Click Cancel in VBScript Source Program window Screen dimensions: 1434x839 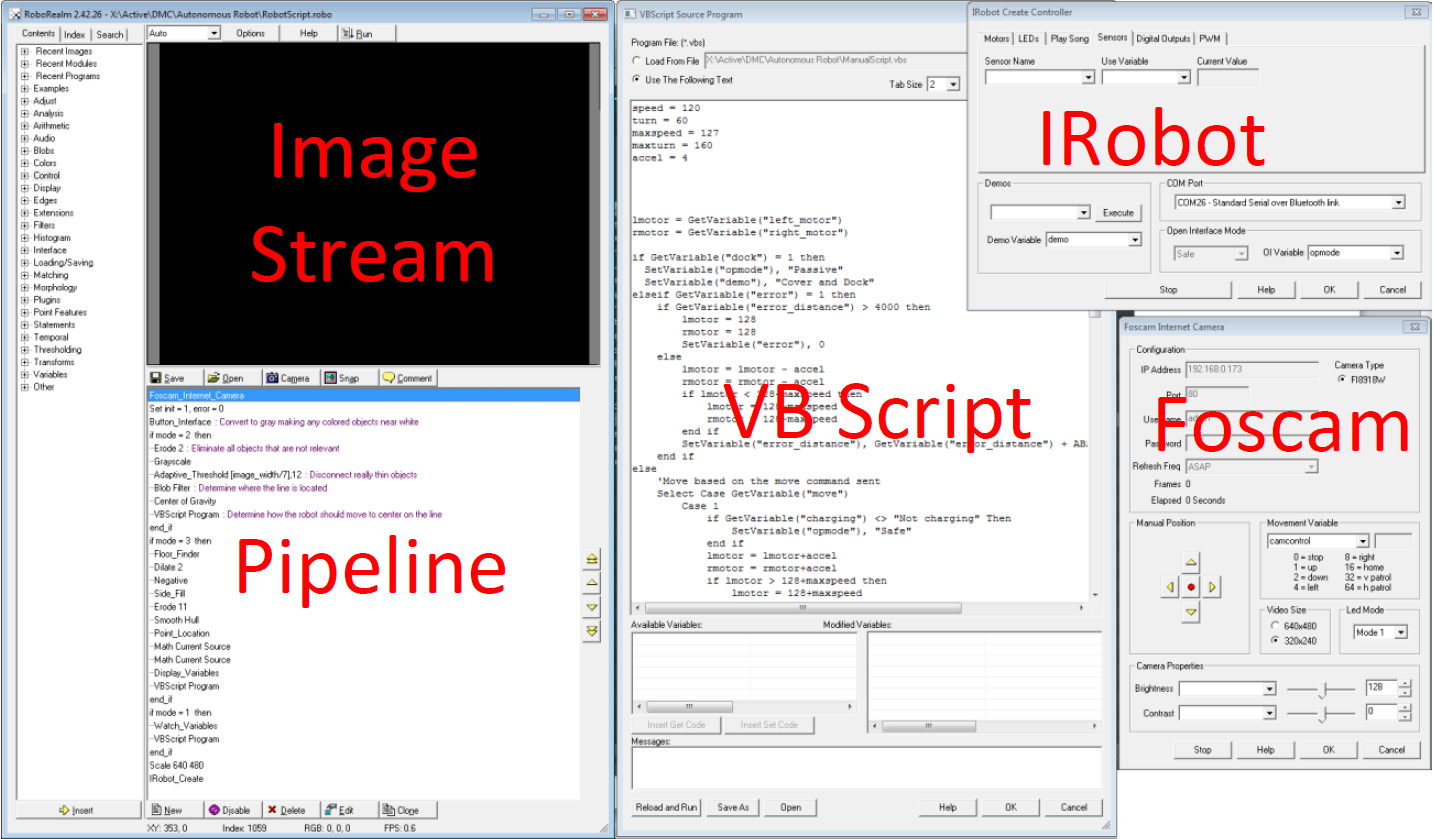pyautogui.click(x=1074, y=807)
